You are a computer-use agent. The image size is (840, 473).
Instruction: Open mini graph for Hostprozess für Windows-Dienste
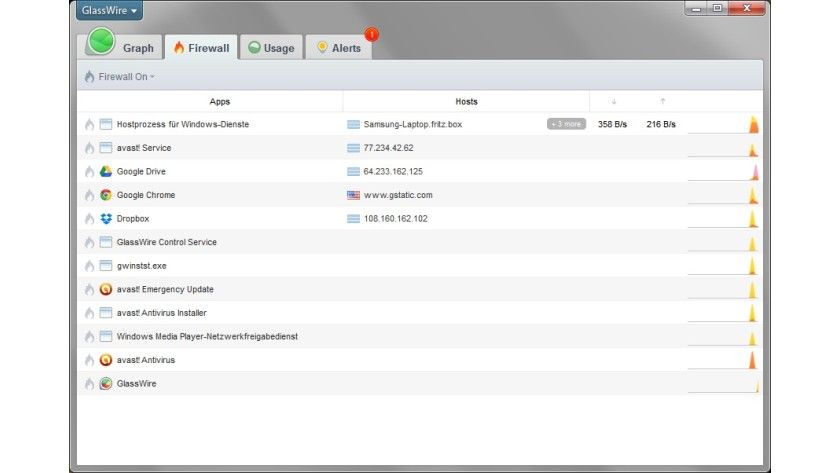click(723, 124)
